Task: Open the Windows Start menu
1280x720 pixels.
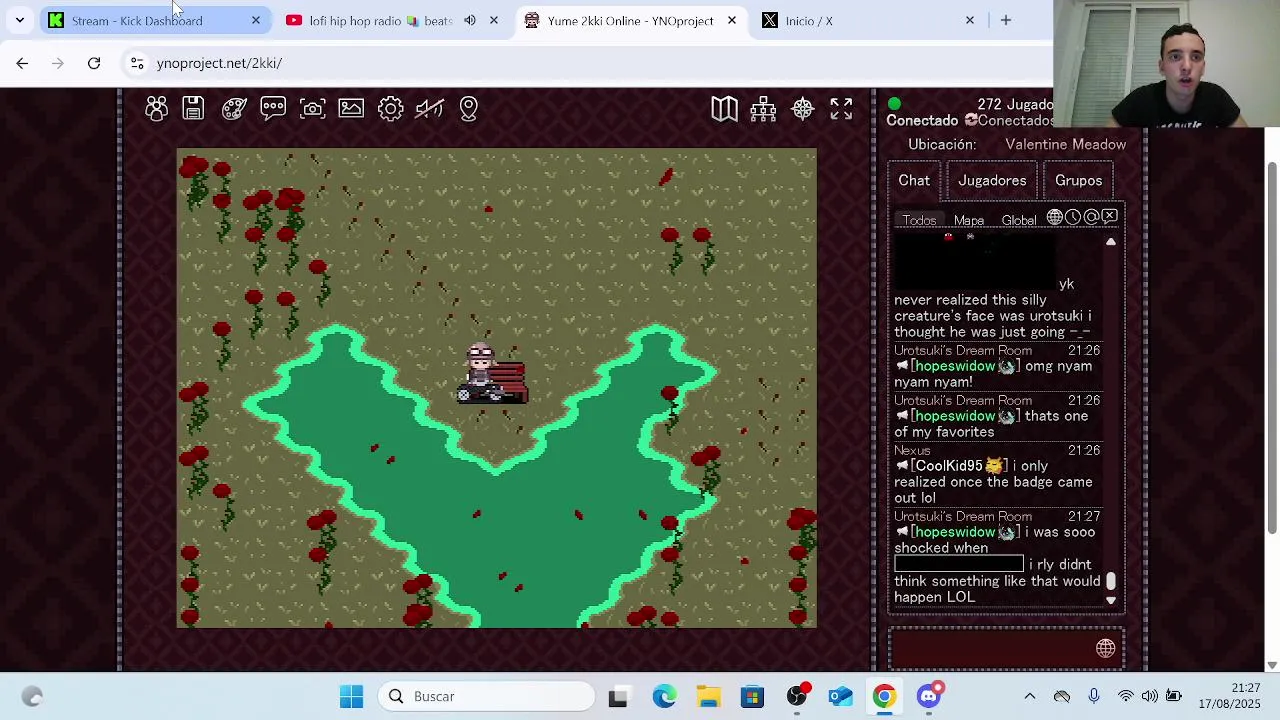Action: tap(351, 697)
